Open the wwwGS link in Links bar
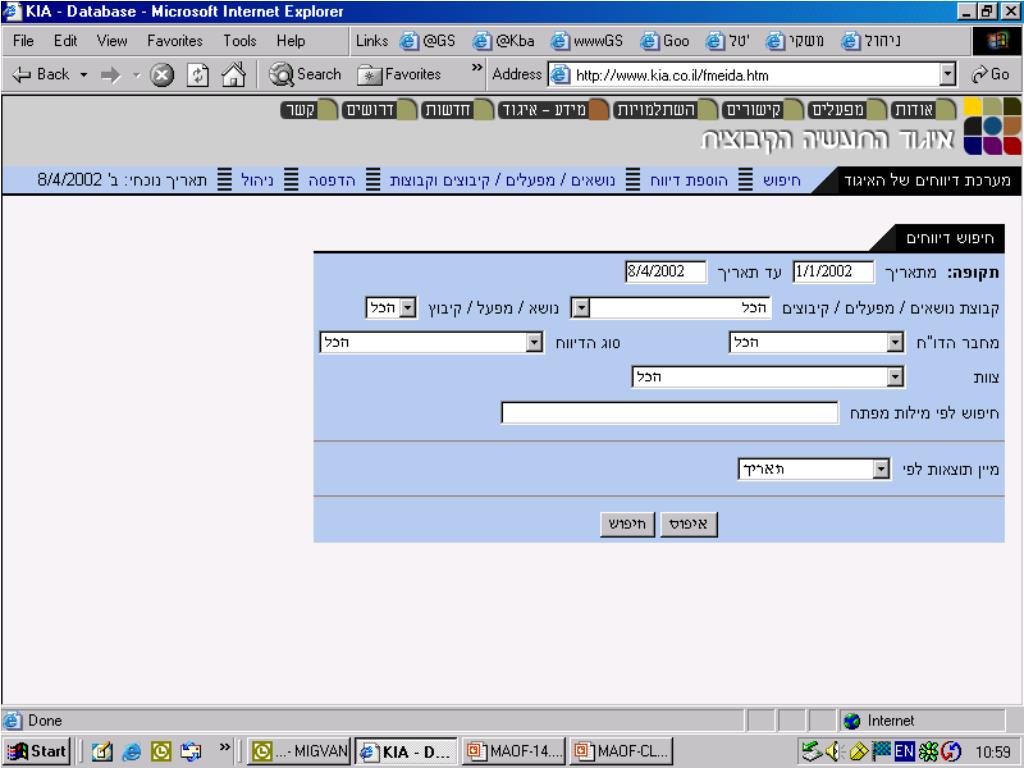1024x768 pixels. pos(586,40)
